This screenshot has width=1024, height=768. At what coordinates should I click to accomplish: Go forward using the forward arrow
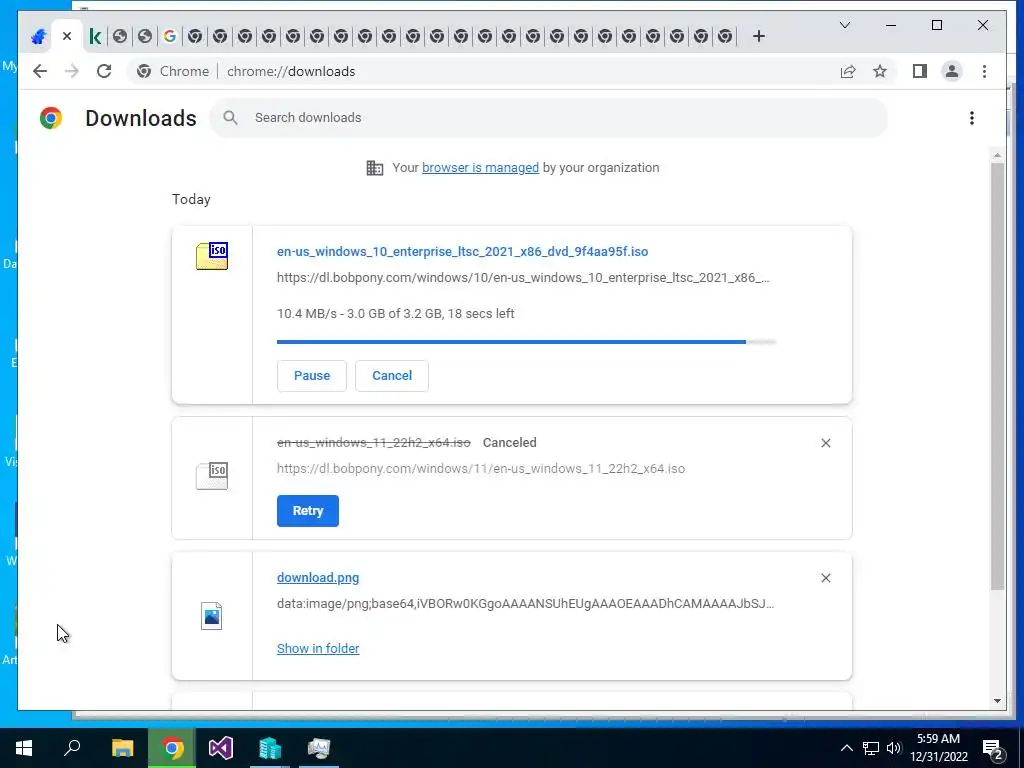coord(72,71)
